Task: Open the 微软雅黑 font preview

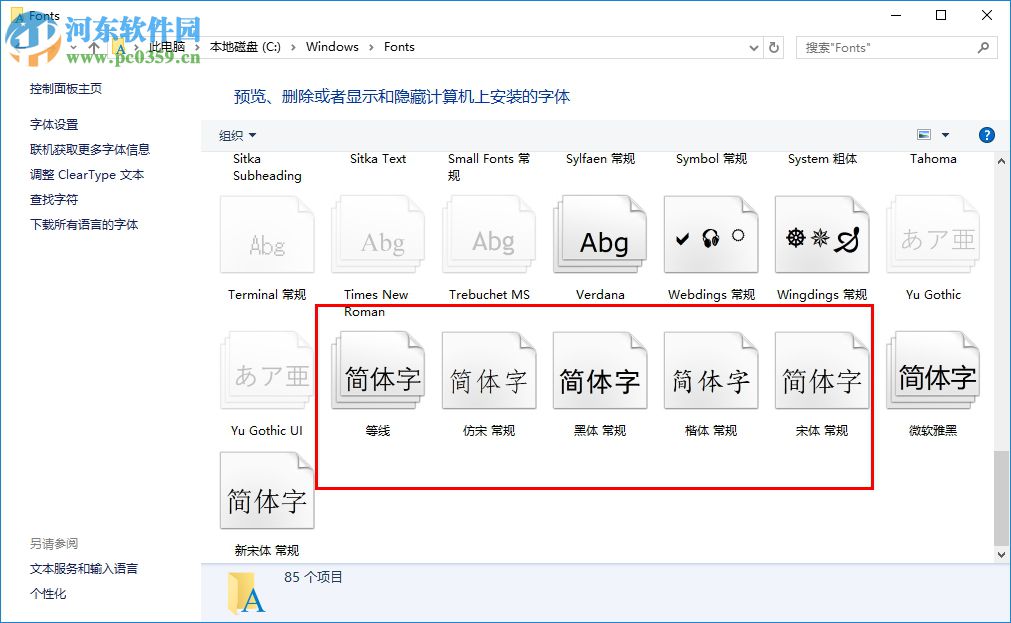Action: click(x=932, y=369)
